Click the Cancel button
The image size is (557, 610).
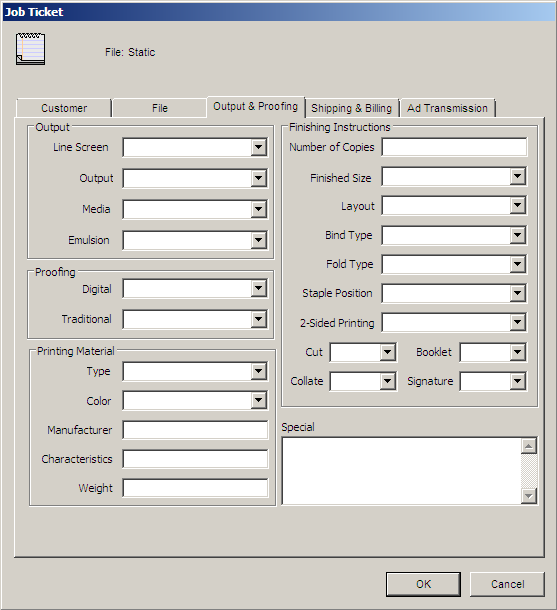tap(507, 584)
